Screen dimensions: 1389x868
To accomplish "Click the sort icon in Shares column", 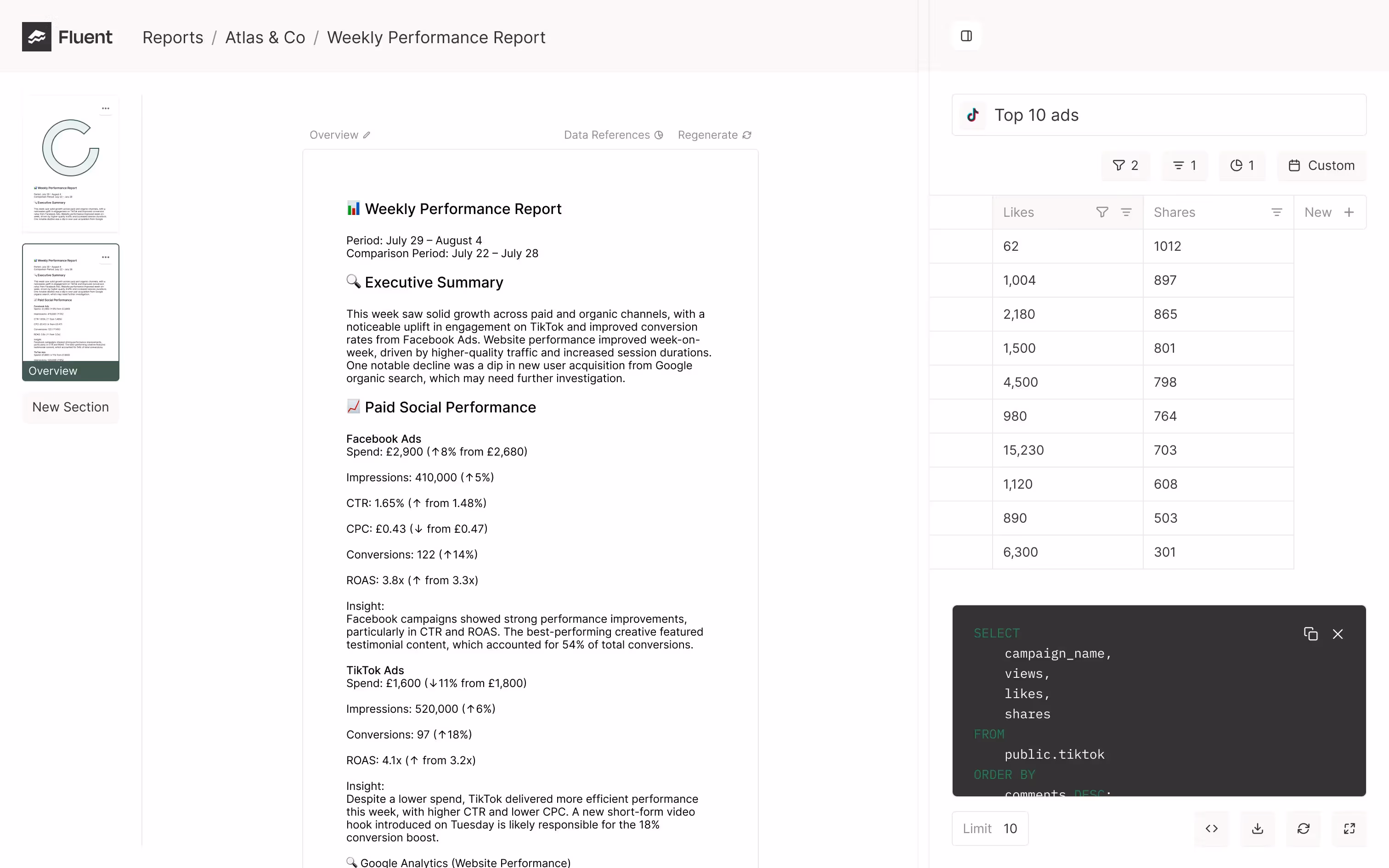I will [1276, 212].
